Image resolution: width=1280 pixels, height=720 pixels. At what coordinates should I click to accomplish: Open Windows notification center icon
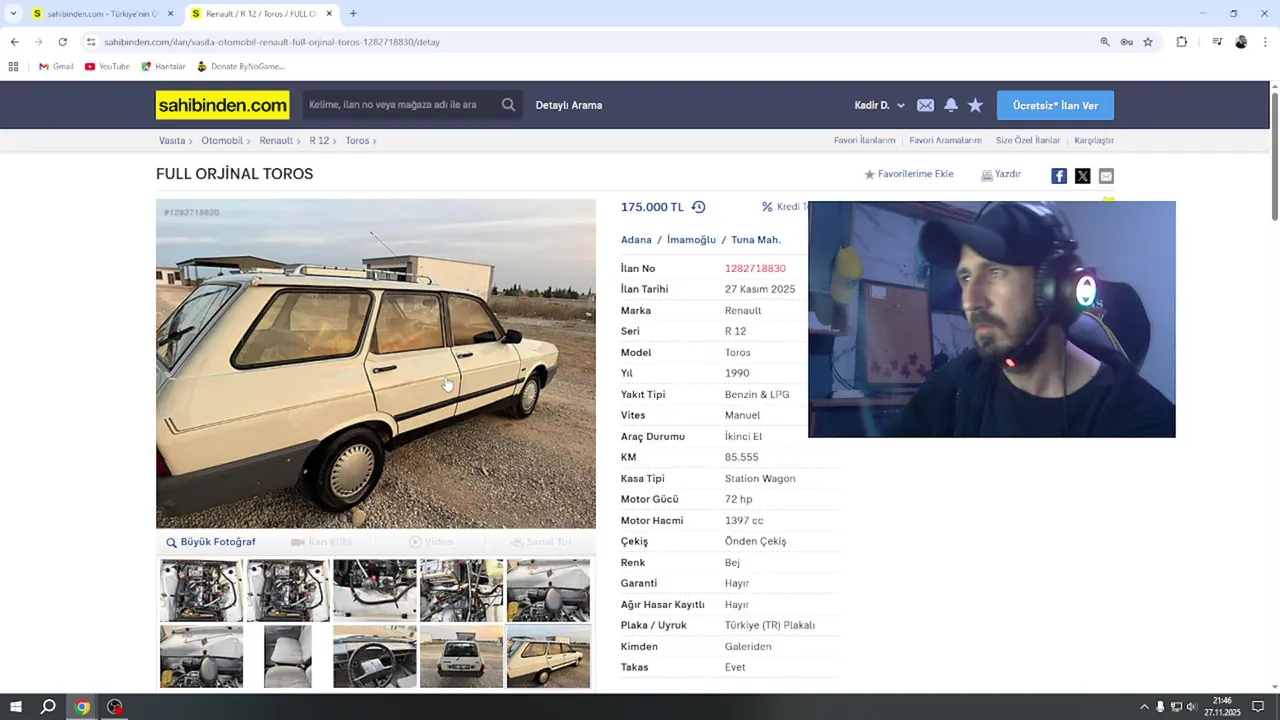[1258, 707]
